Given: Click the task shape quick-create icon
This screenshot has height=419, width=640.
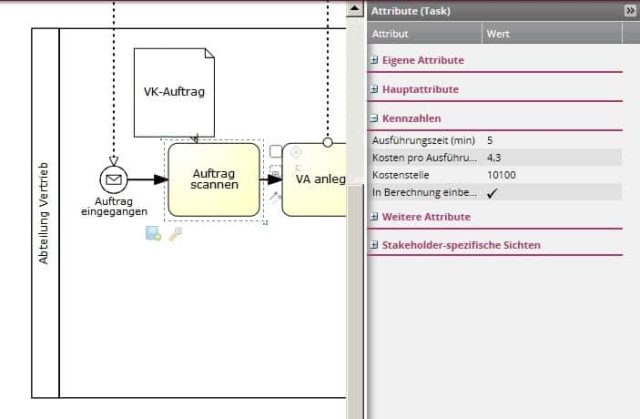Looking at the screenshot, I should point(275,151).
